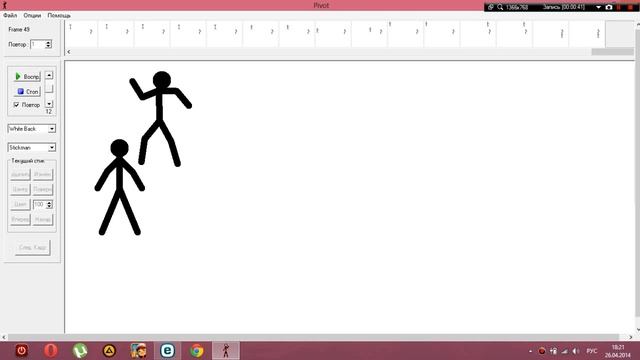Click the recorder camera snapshot icon
Image resolution: width=640 pixels, height=360 pixels.
click(609, 7)
